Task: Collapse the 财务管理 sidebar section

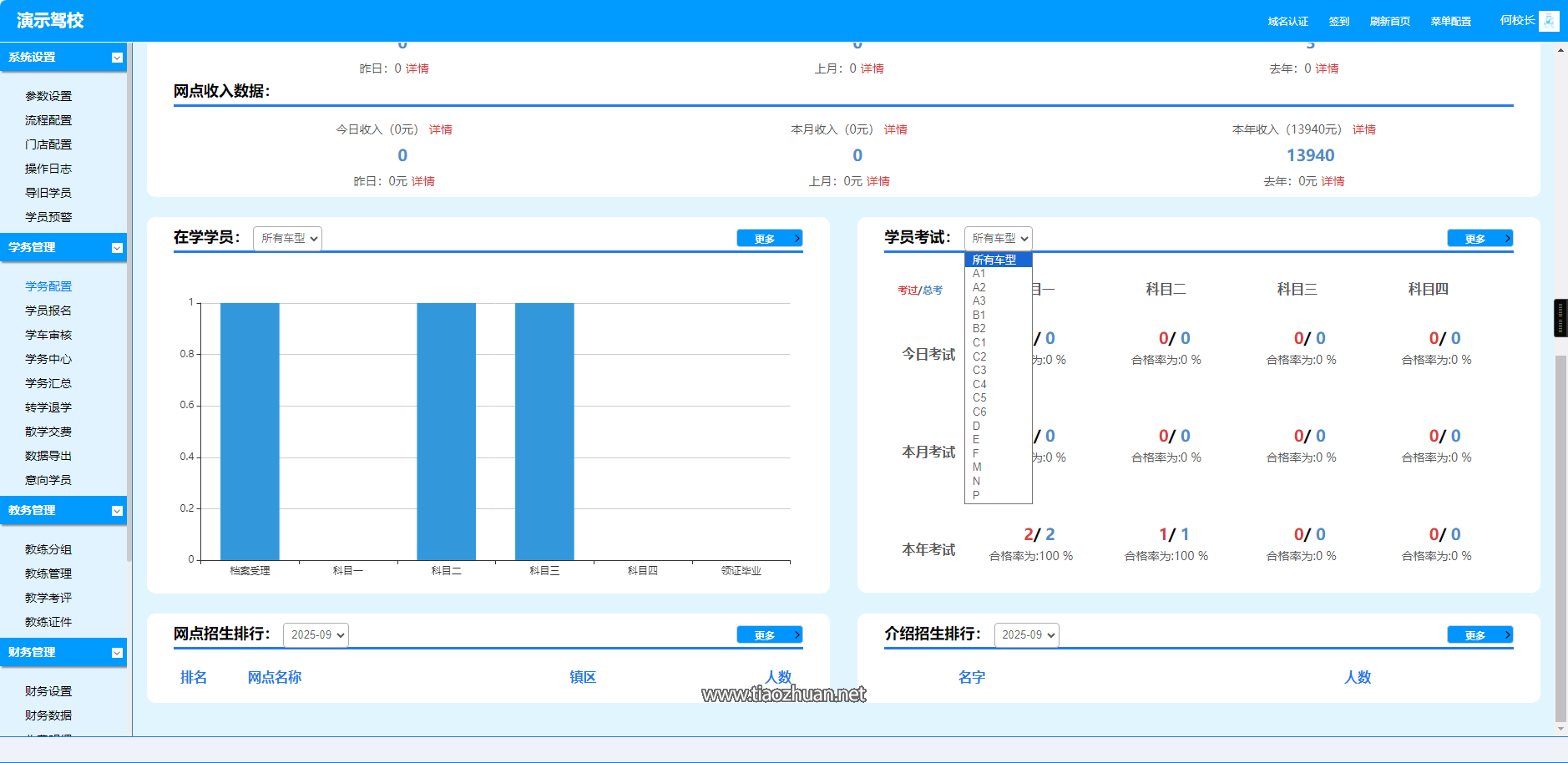Action: pos(117,653)
